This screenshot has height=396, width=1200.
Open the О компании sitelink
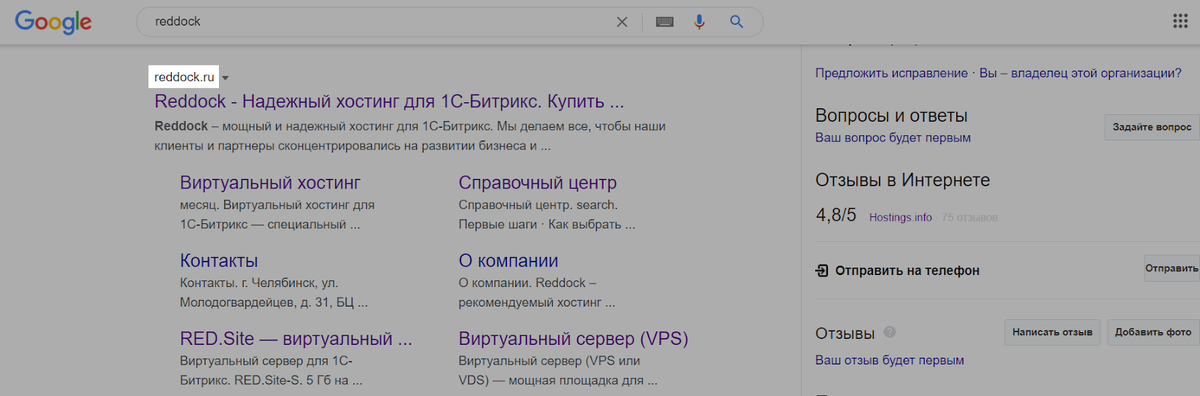click(x=508, y=260)
